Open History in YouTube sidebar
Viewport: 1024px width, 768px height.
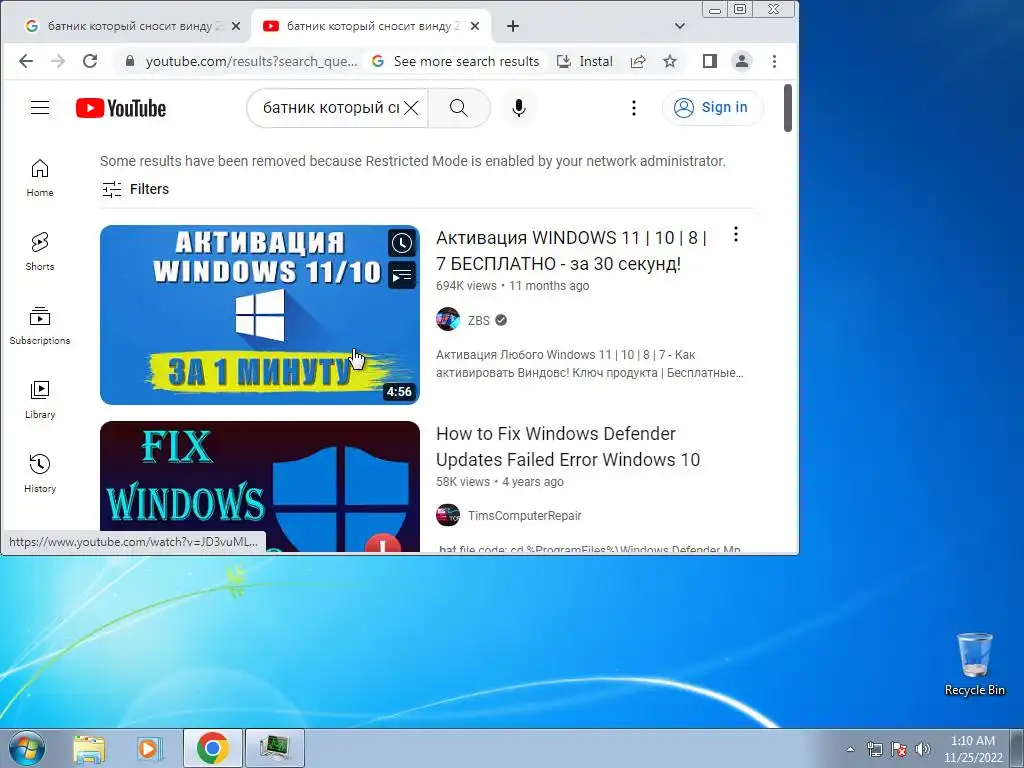(x=40, y=473)
